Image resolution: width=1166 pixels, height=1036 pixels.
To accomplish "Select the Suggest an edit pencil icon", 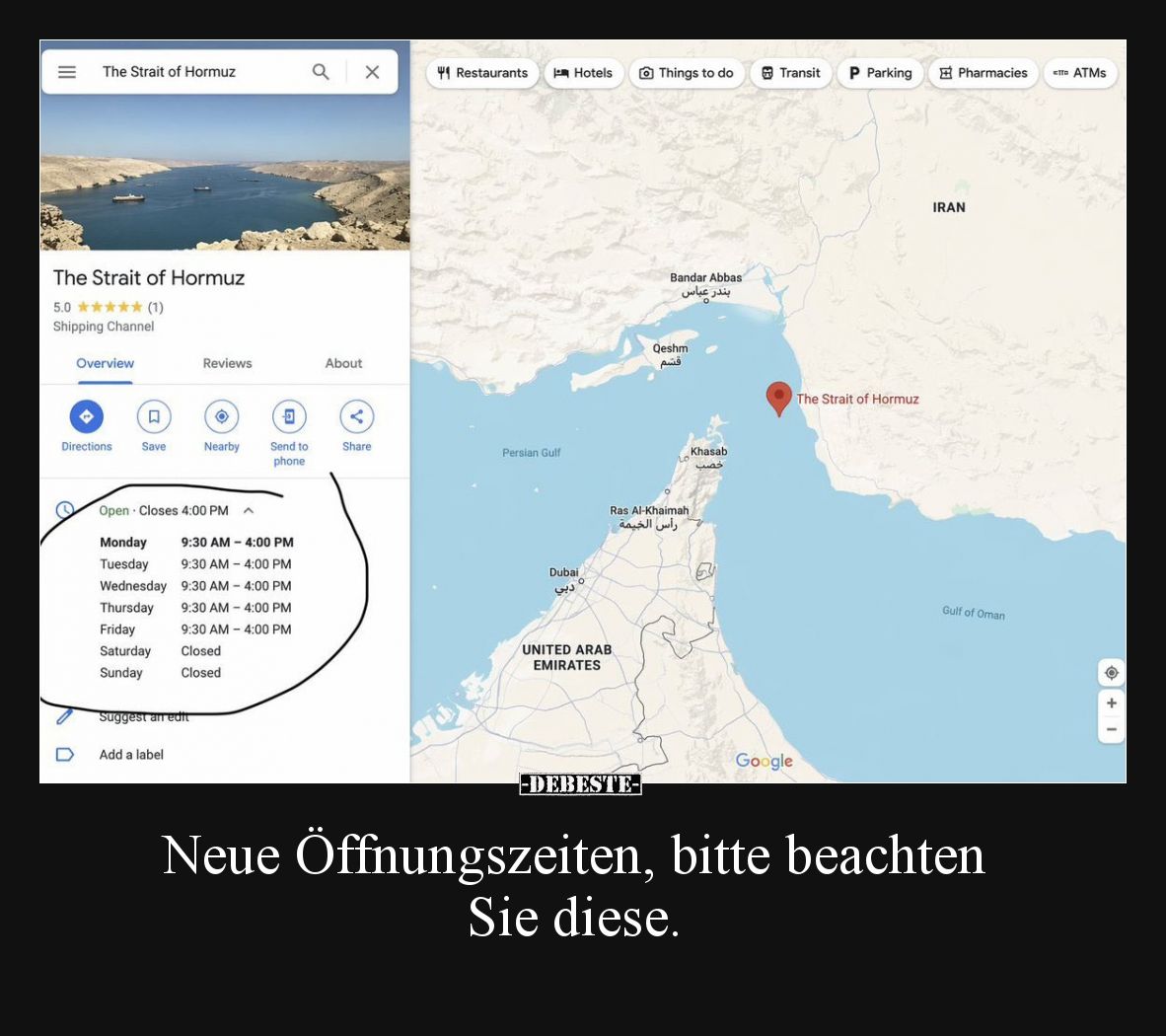I will tap(65, 716).
